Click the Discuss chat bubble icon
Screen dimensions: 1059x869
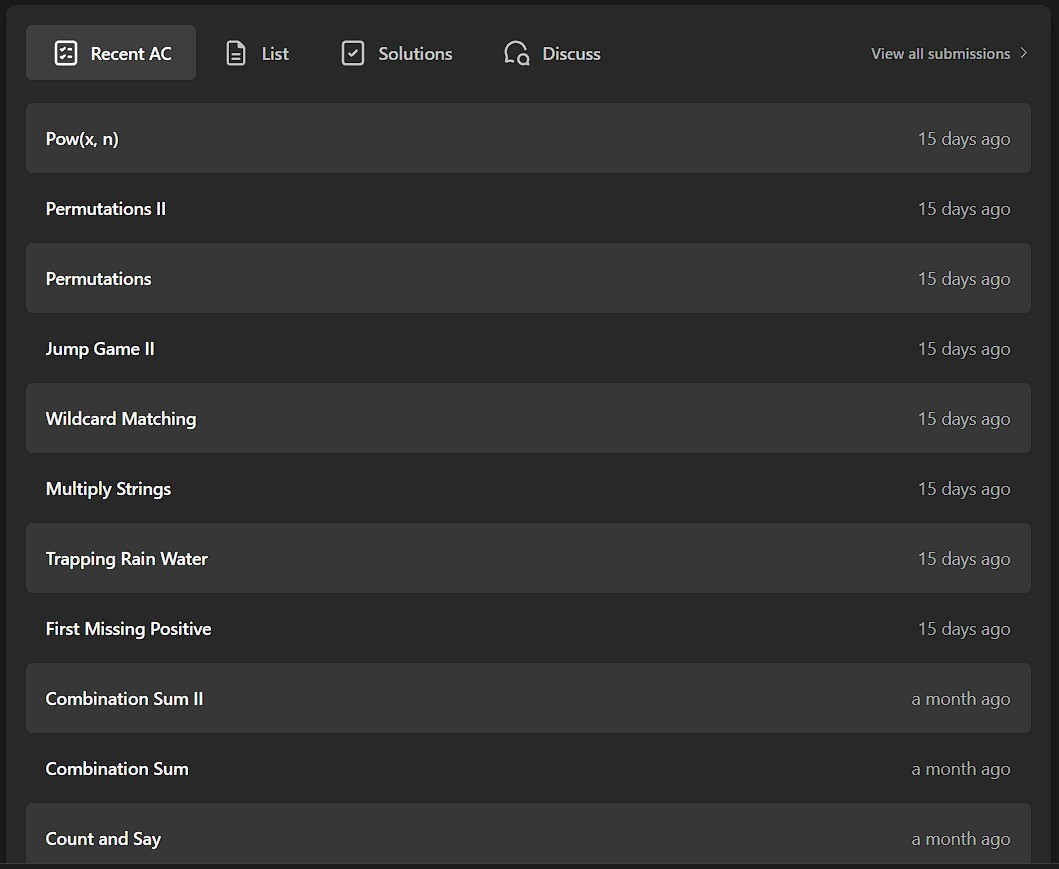pos(516,53)
